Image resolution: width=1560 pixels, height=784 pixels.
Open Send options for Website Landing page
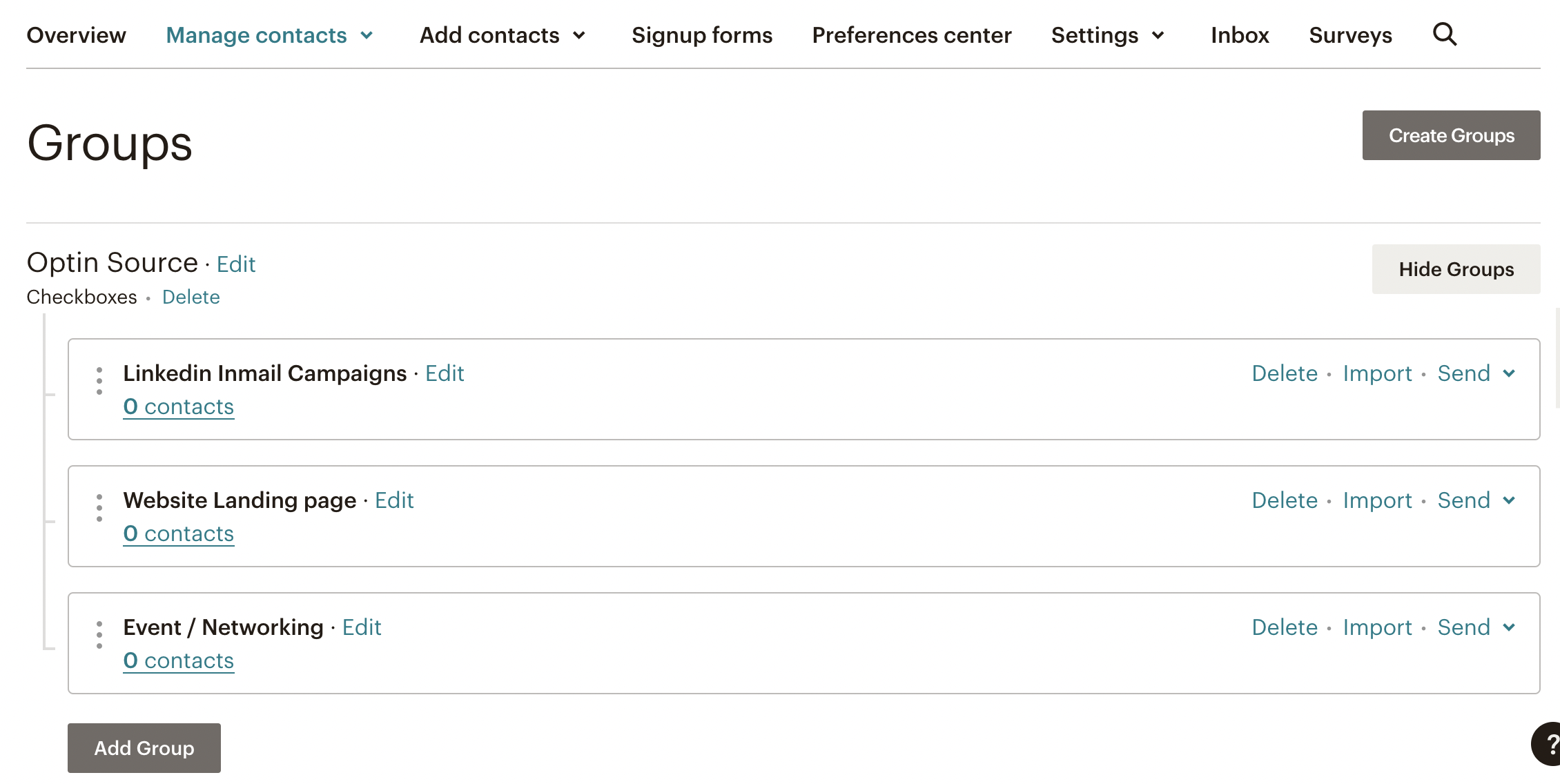pos(1476,500)
